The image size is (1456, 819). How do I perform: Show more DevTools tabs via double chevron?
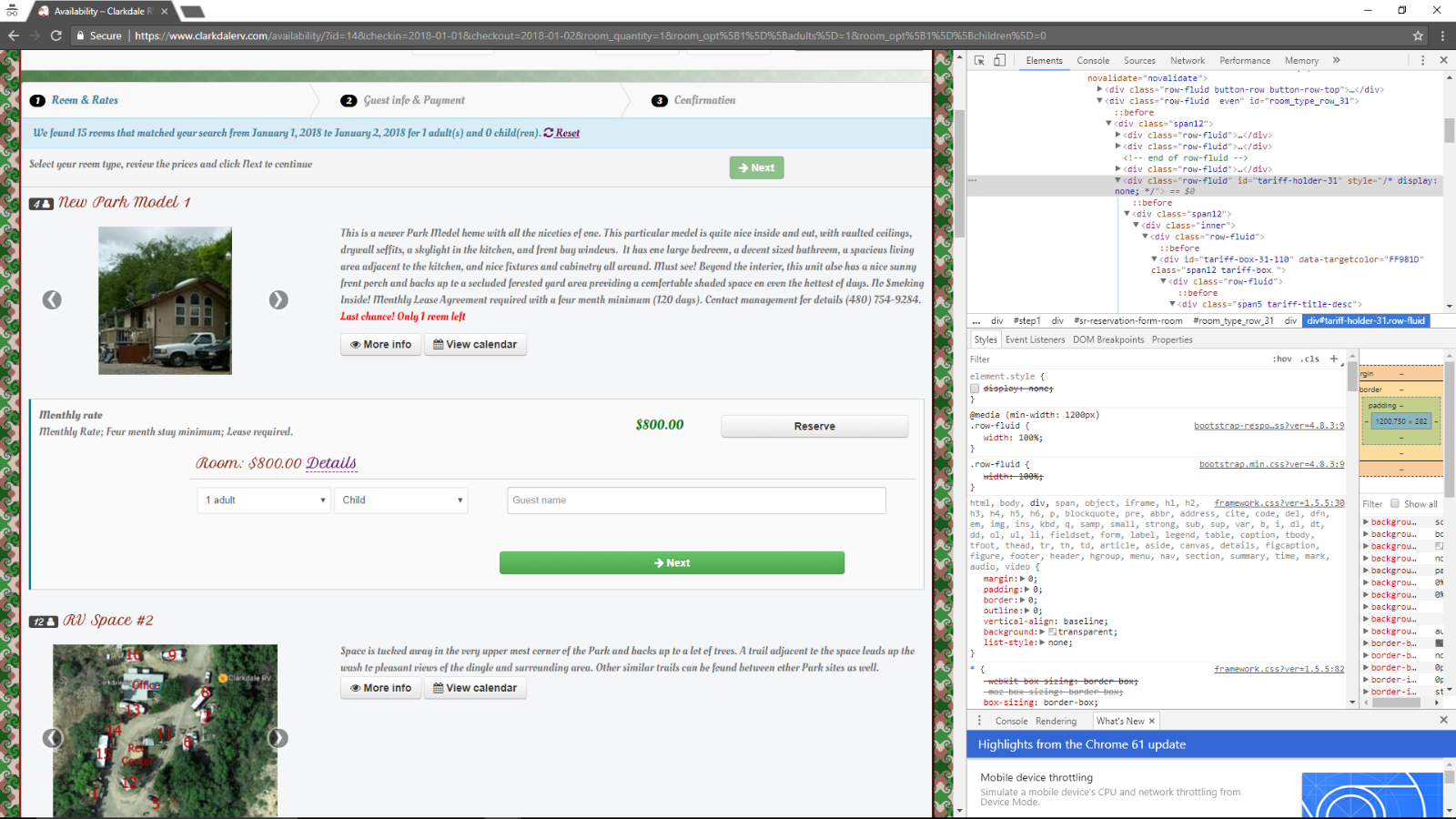tap(1336, 60)
